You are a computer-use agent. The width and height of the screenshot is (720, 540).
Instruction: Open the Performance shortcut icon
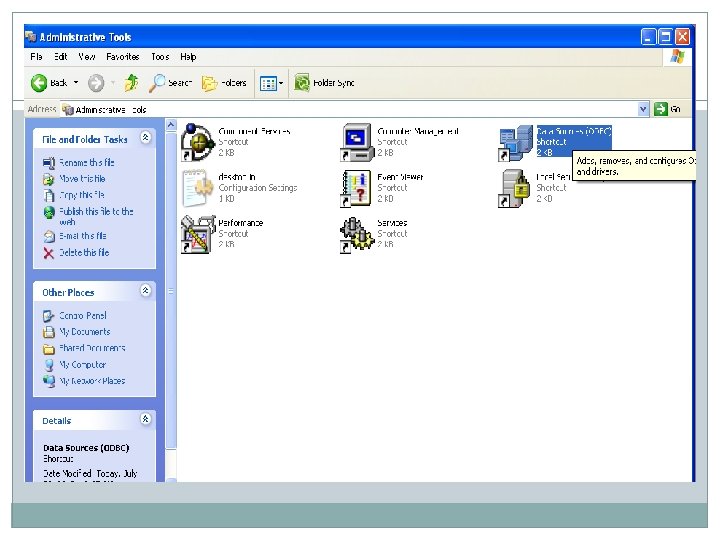coord(198,234)
